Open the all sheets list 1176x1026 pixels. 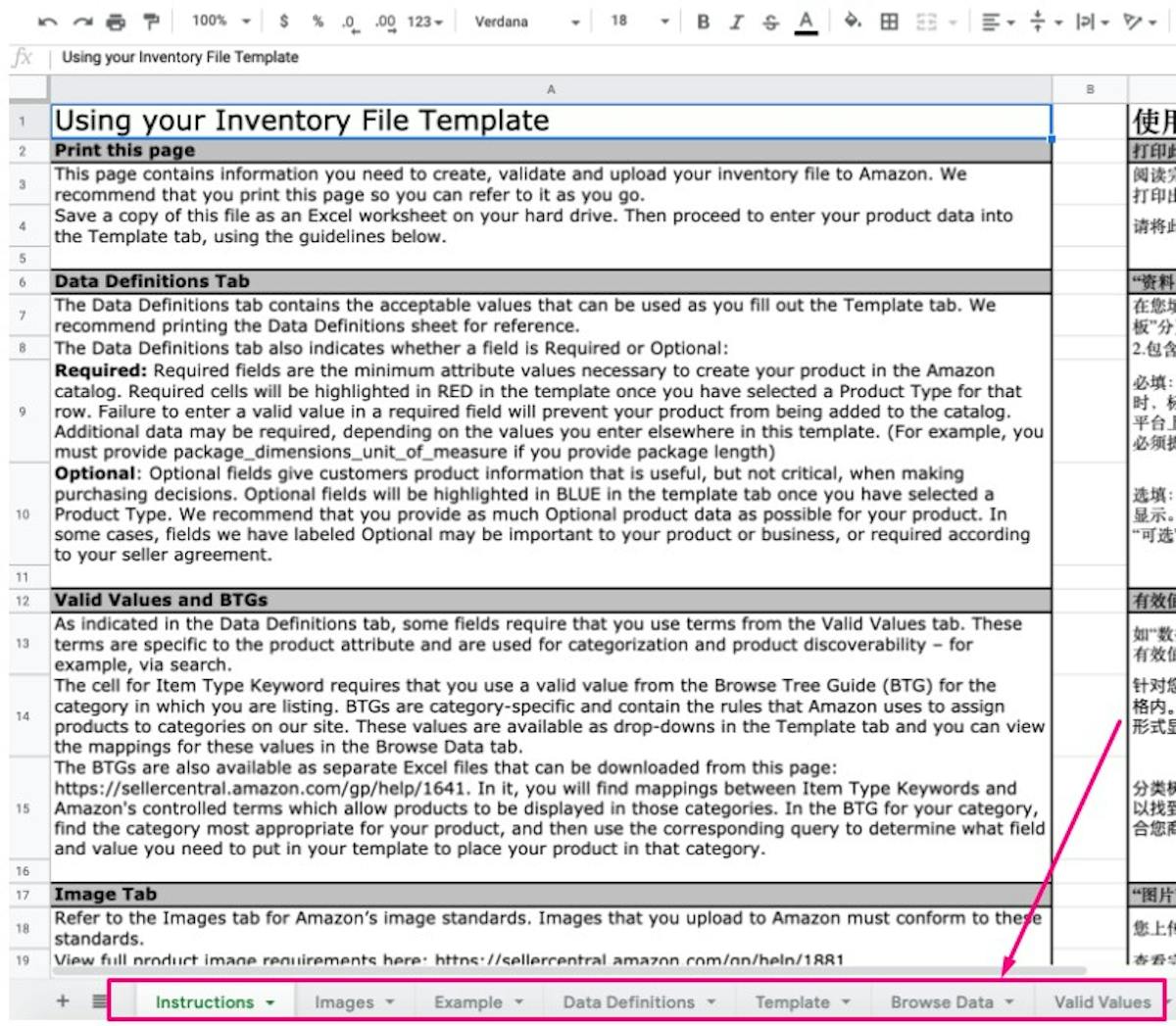click(x=100, y=1002)
